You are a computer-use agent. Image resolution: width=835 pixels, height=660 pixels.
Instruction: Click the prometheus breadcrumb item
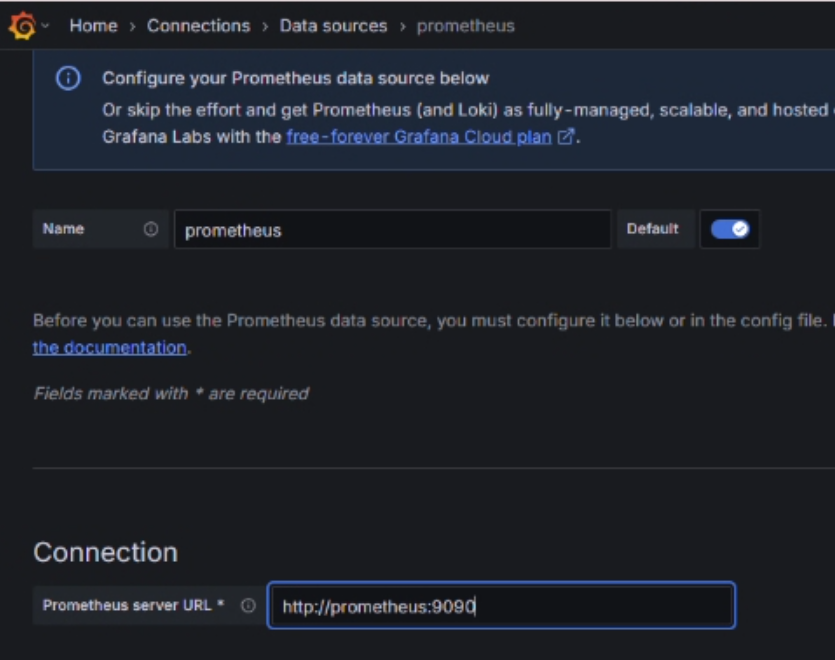coord(465,26)
